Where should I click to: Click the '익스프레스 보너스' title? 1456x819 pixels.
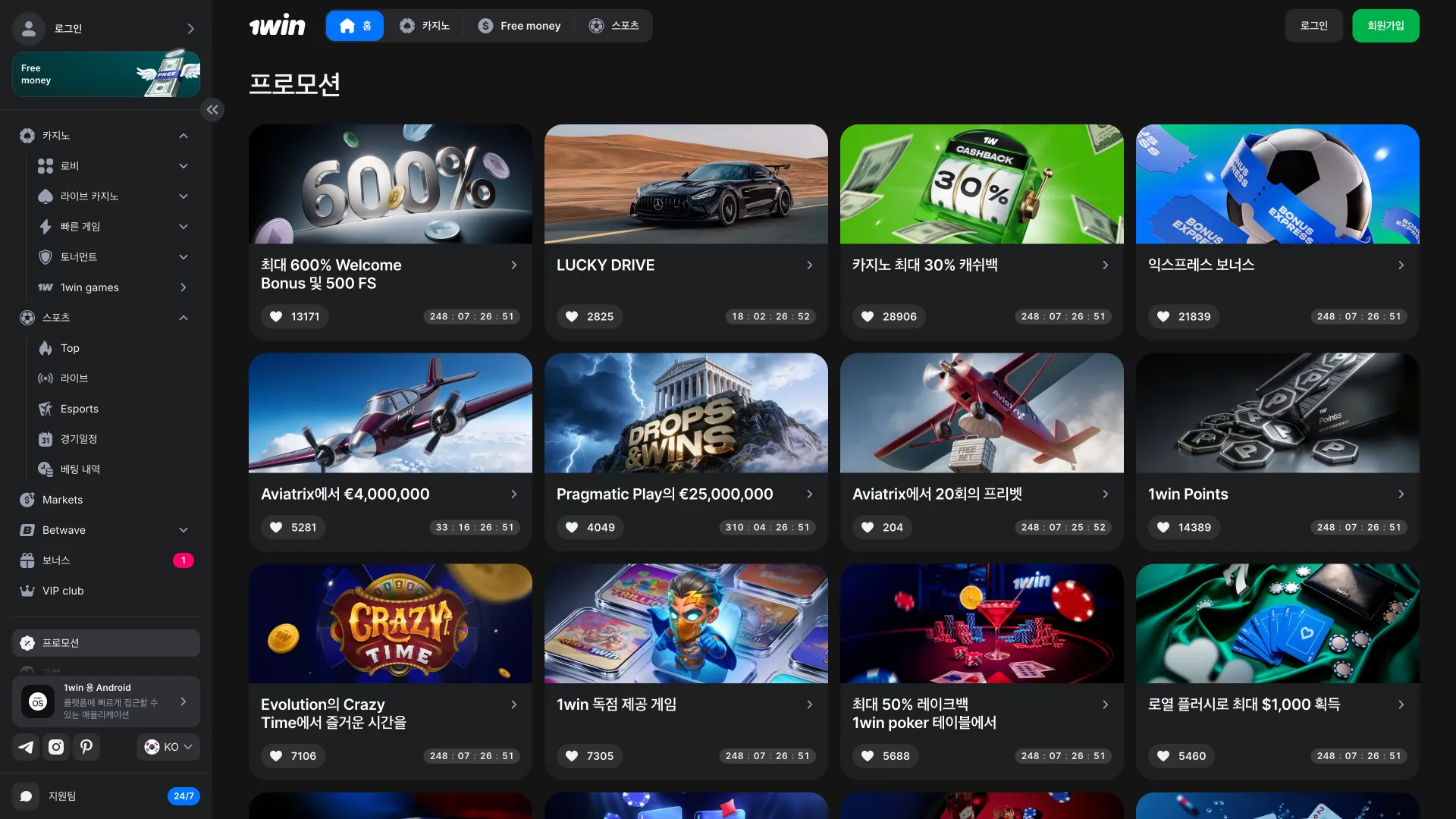click(1201, 265)
